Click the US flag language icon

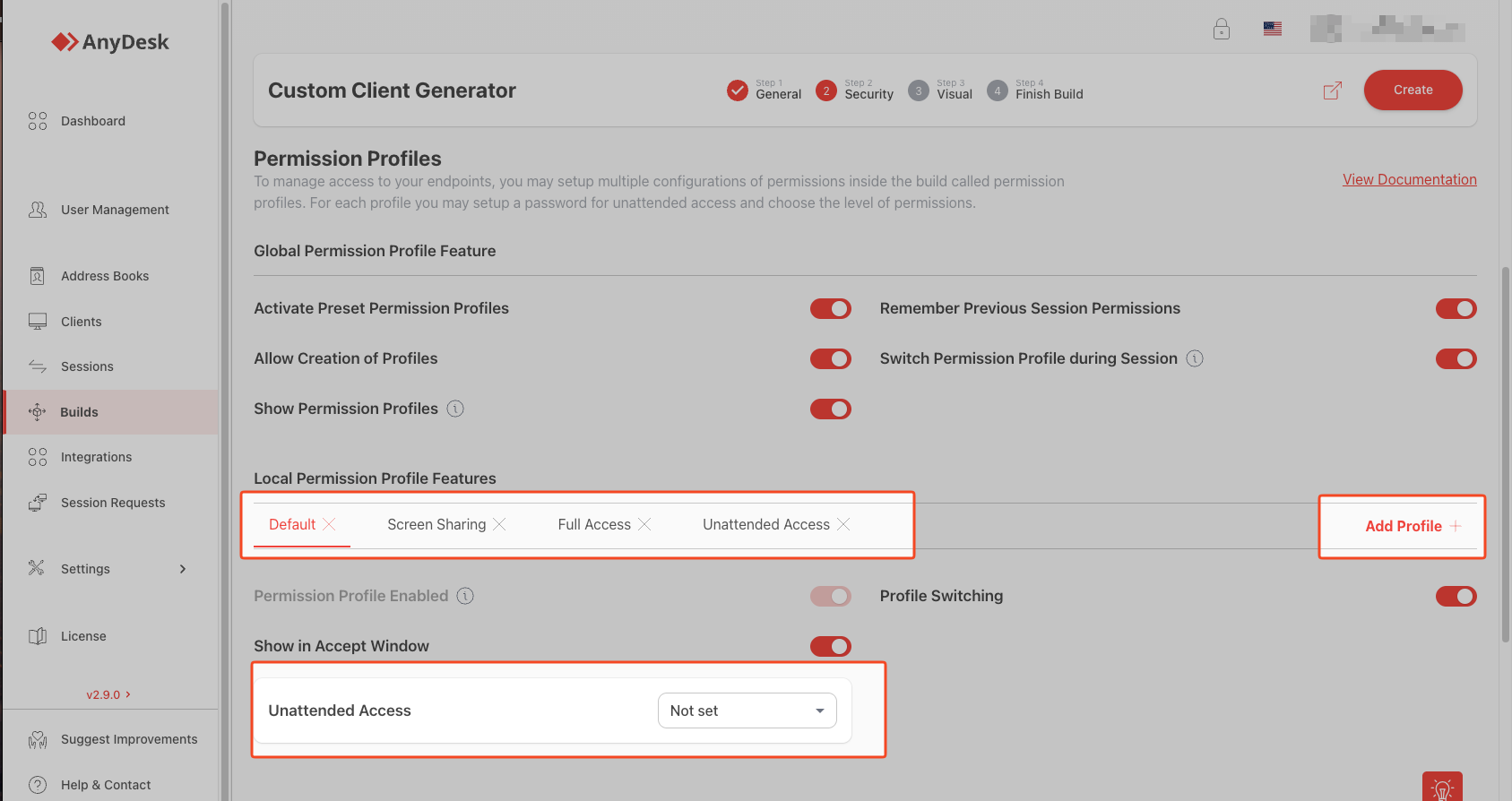1273,29
